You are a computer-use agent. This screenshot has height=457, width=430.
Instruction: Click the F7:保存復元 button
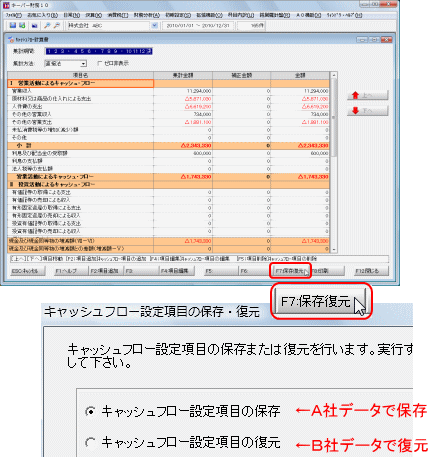289,271
